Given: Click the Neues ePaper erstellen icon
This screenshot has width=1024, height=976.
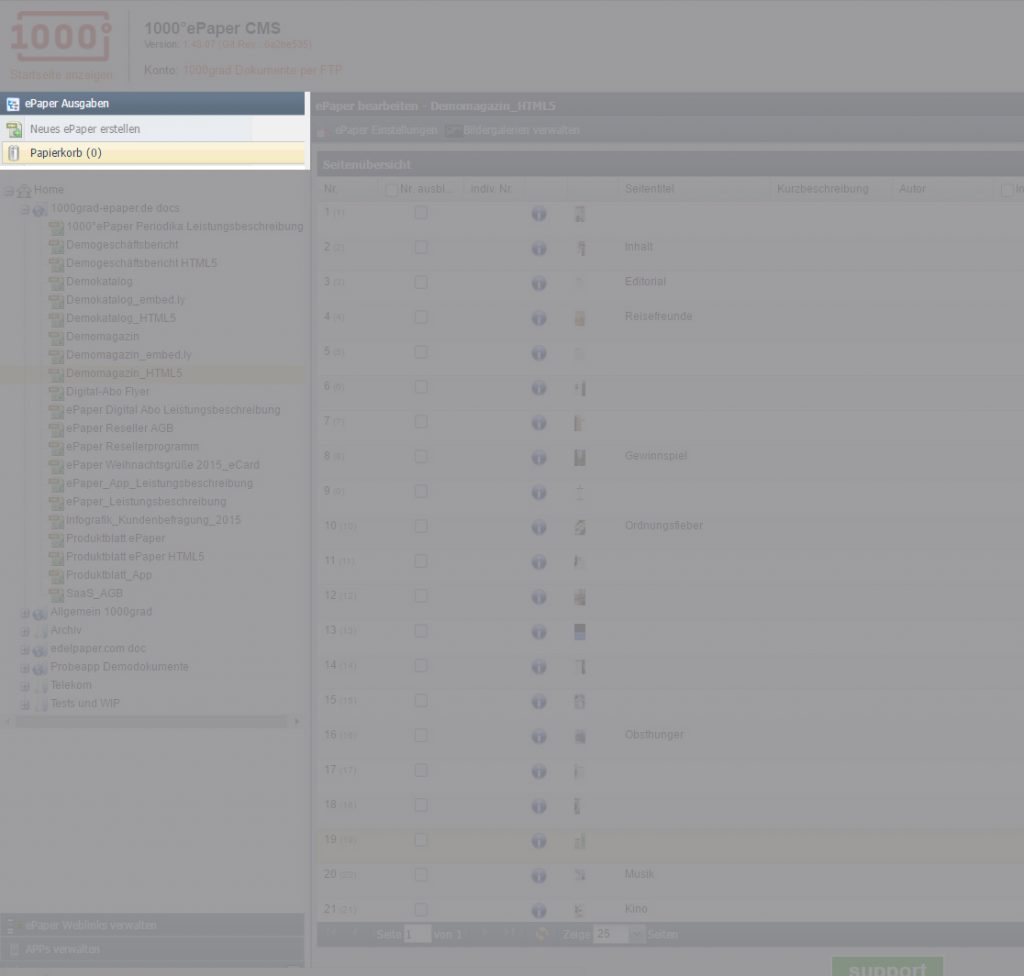Looking at the screenshot, I should tap(14, 129).
